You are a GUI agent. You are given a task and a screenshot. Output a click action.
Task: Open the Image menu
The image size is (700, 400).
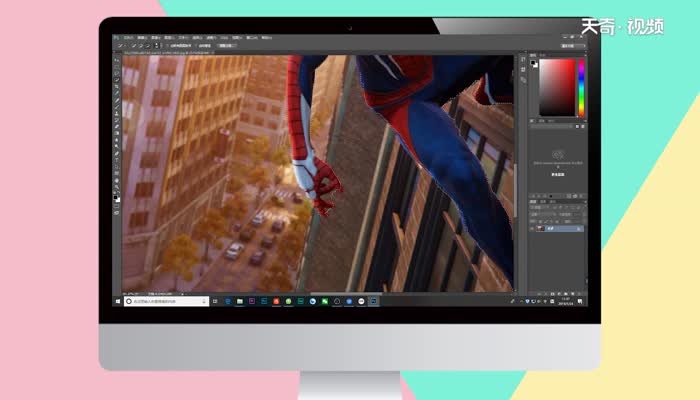tap(155, 38)
